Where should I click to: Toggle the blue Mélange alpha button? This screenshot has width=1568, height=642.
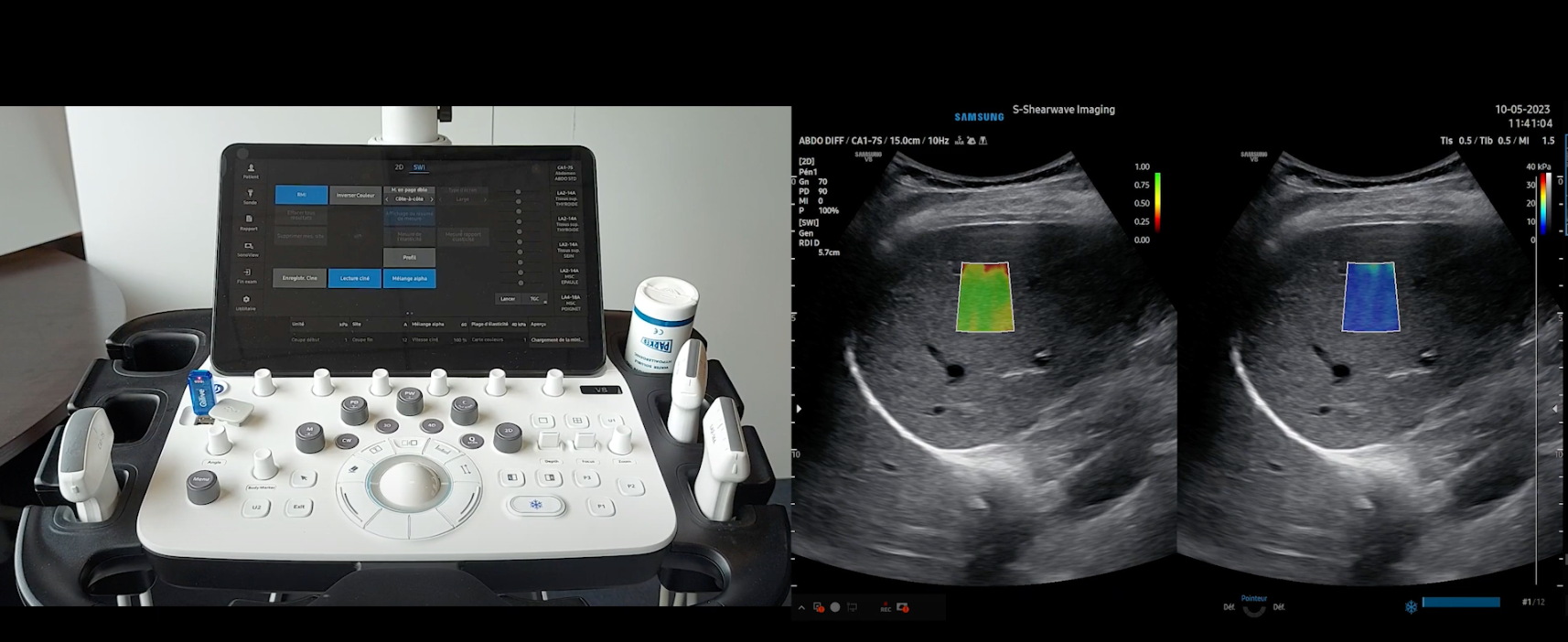coord(409,278)
